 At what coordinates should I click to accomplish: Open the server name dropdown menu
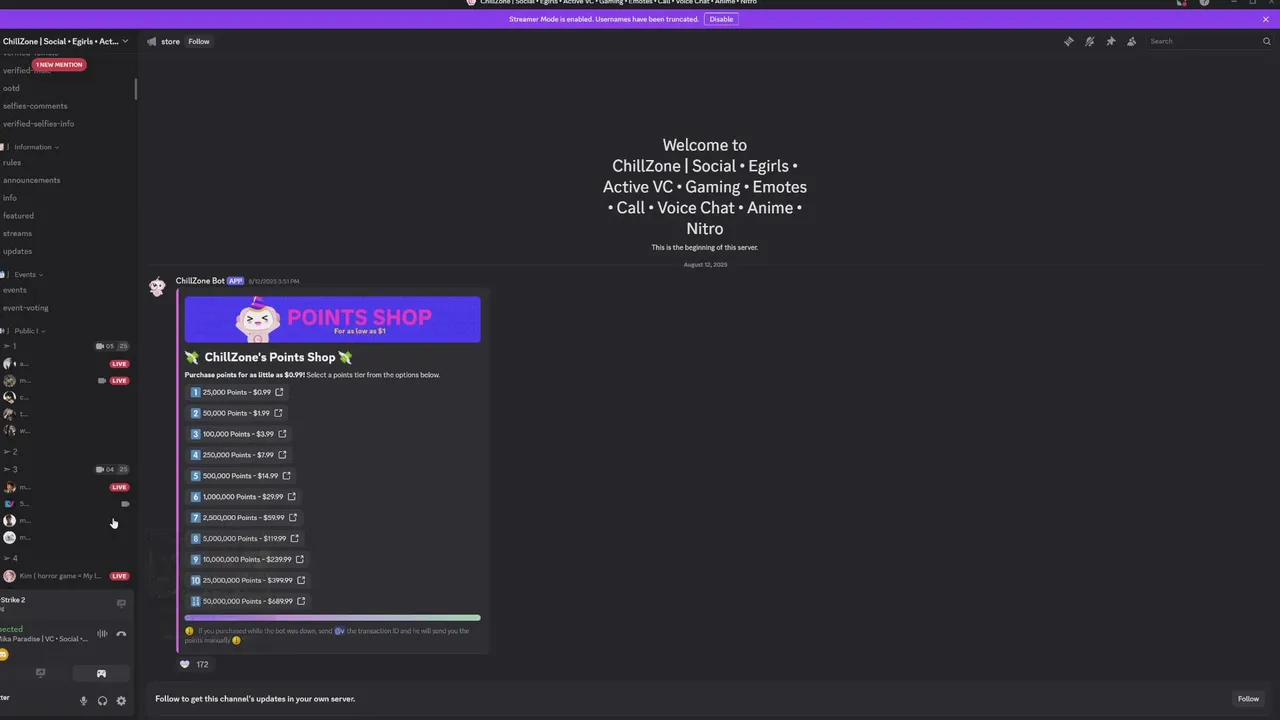(x=66, y=41)
